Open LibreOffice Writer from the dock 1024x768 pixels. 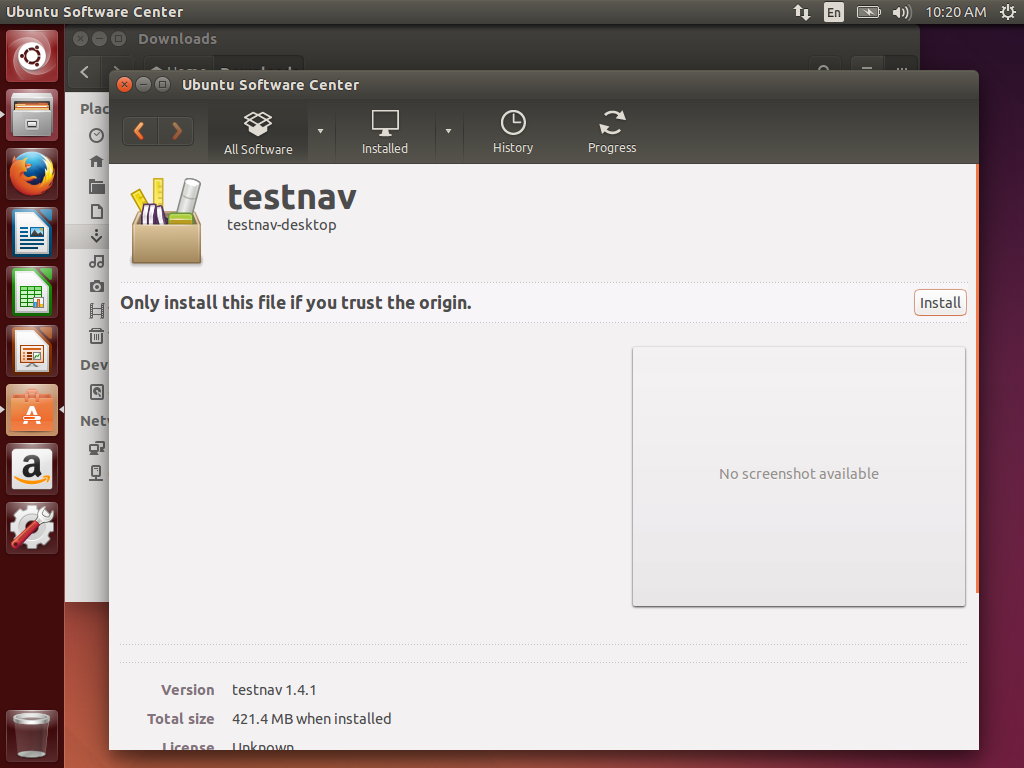[x=33, y=234]
